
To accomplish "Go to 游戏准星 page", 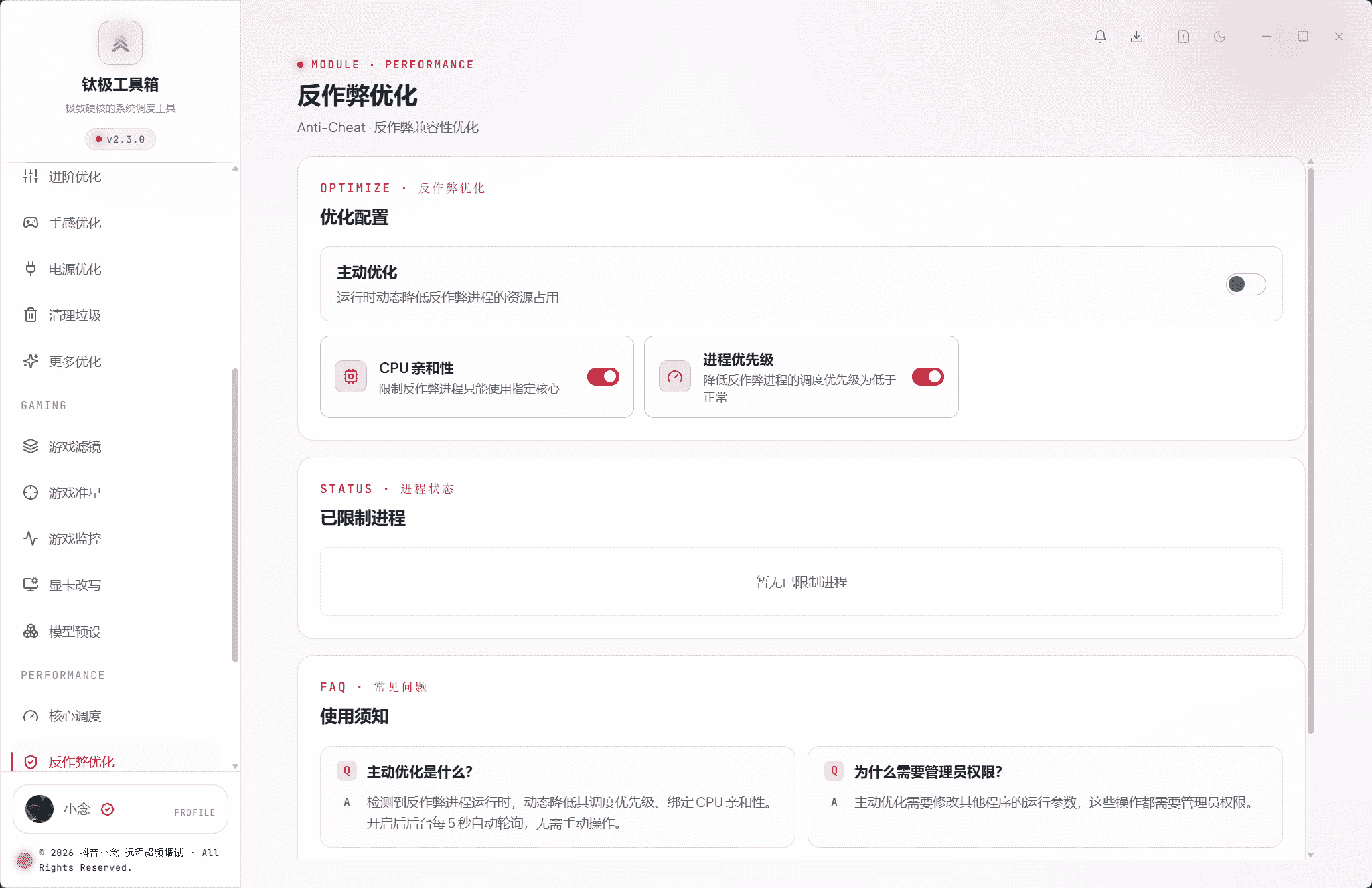I will [115, 493].
